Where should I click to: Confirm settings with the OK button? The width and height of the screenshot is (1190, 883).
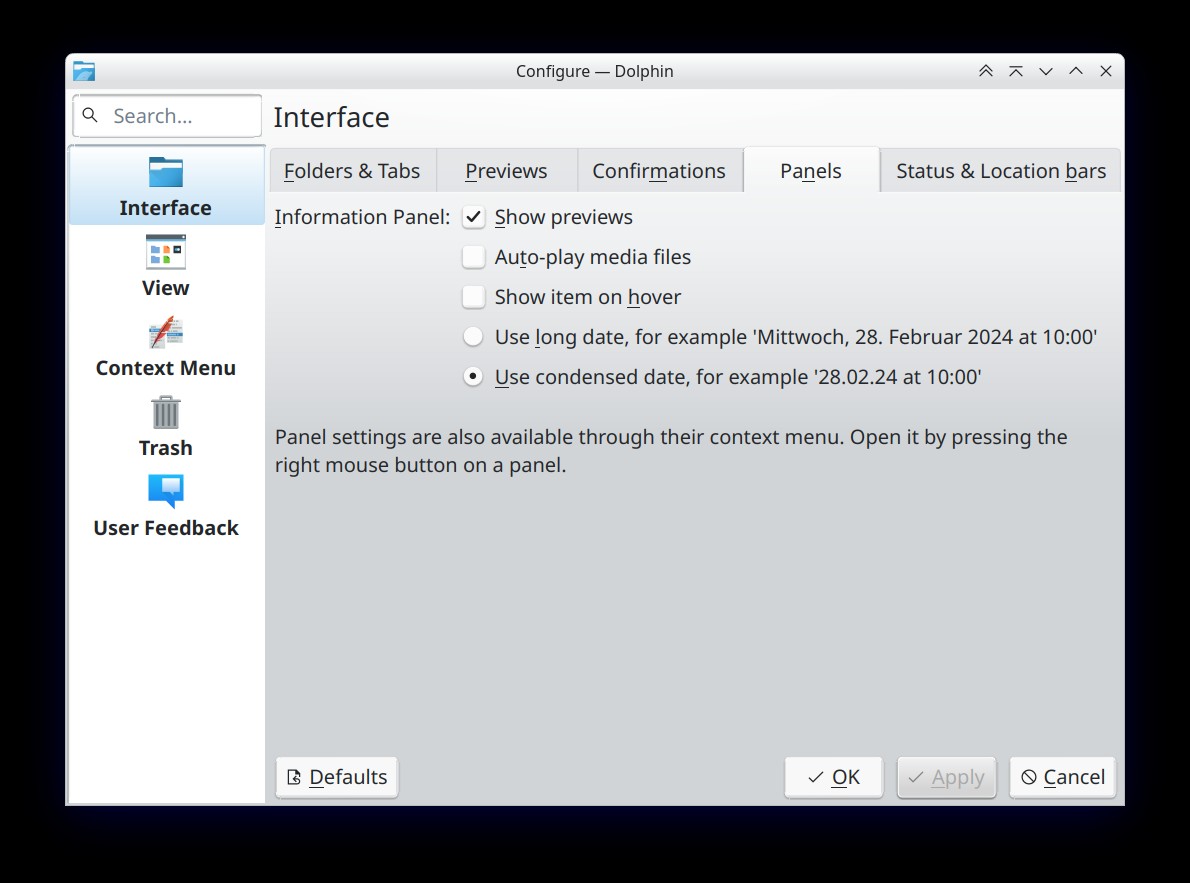pos(833,777)
